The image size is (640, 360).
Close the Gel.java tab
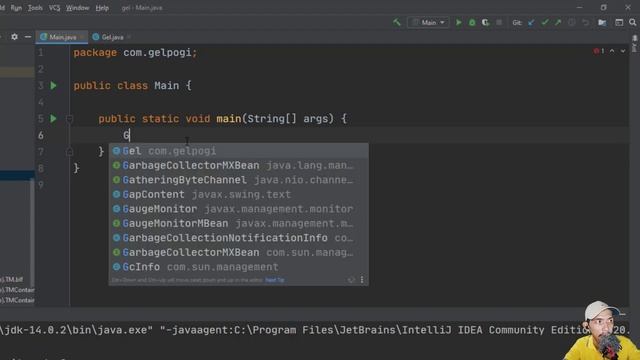(129, 37)
